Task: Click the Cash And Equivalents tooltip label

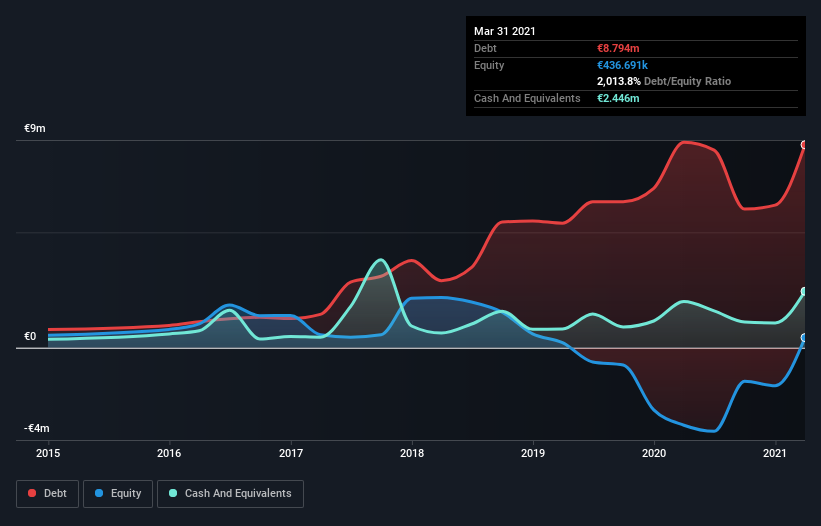Action: point(527,98)
